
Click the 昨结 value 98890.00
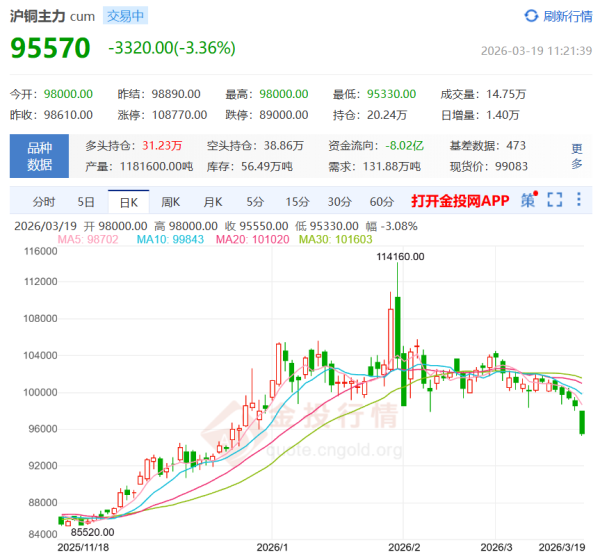pyautogui.click(x=176, y=94)
